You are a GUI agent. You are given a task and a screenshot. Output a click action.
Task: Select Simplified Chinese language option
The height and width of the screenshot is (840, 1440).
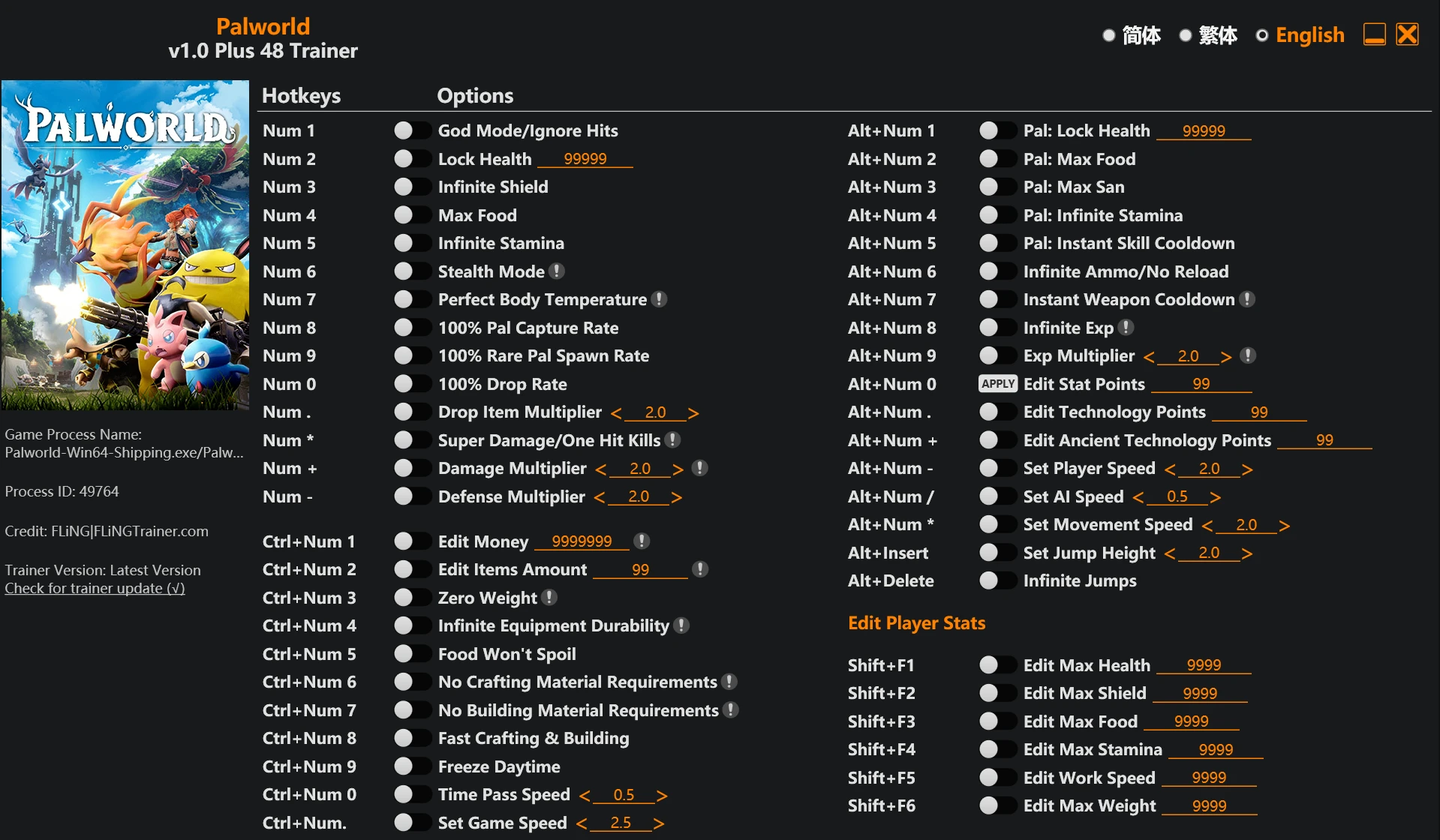[x=1132, y=35]
